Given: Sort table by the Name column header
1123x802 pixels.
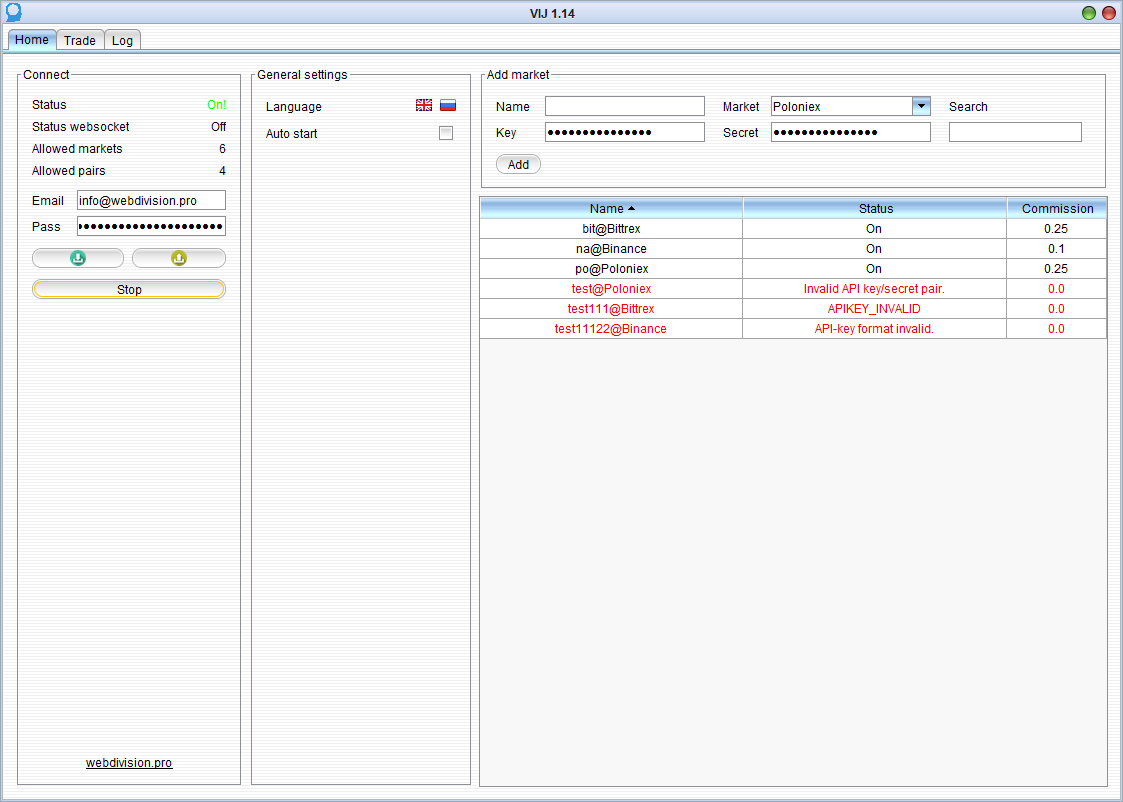Looking at the screenshot, I should [x=611, y=208].
